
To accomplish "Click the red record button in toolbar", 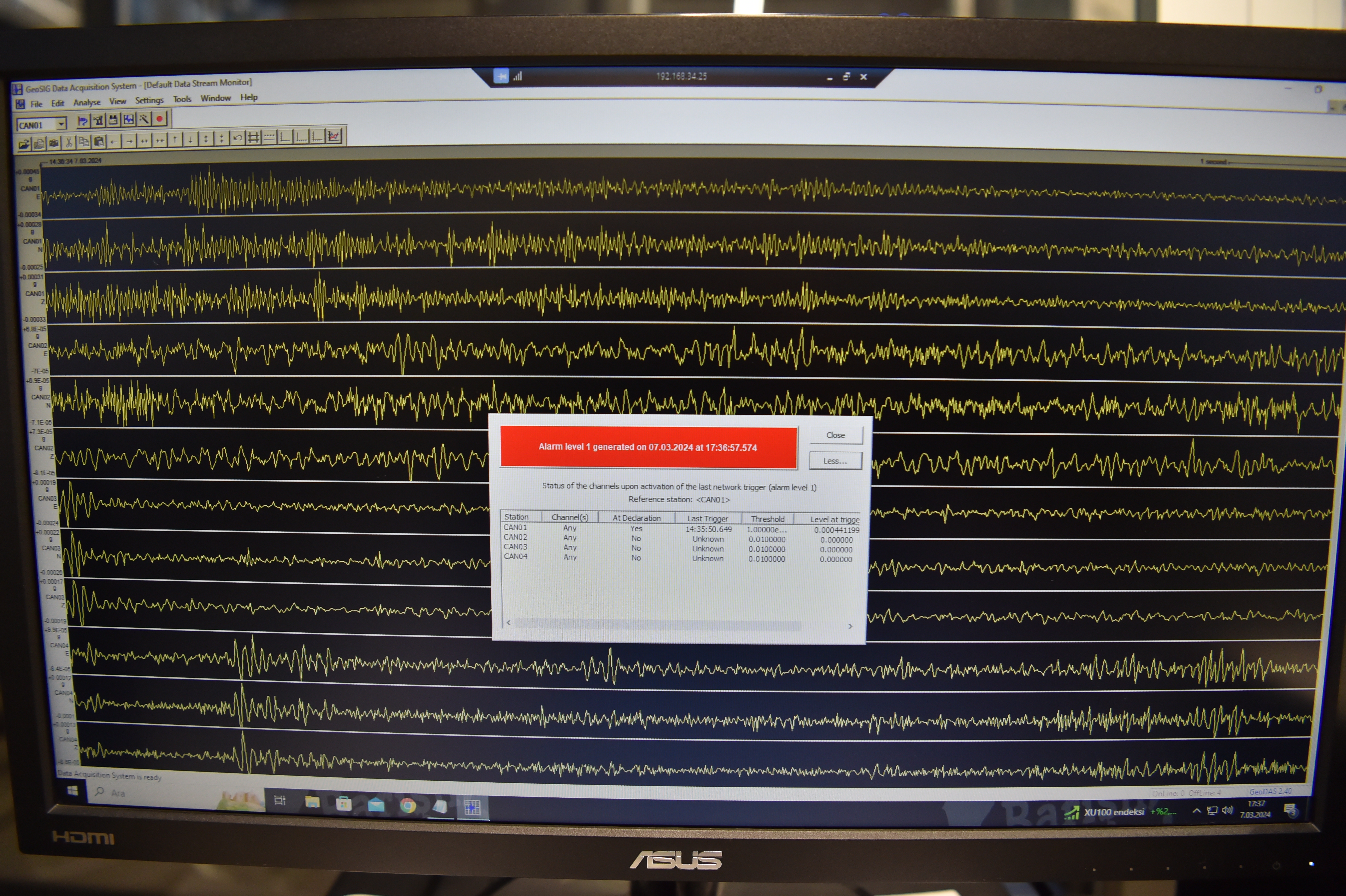I will 160,119.
